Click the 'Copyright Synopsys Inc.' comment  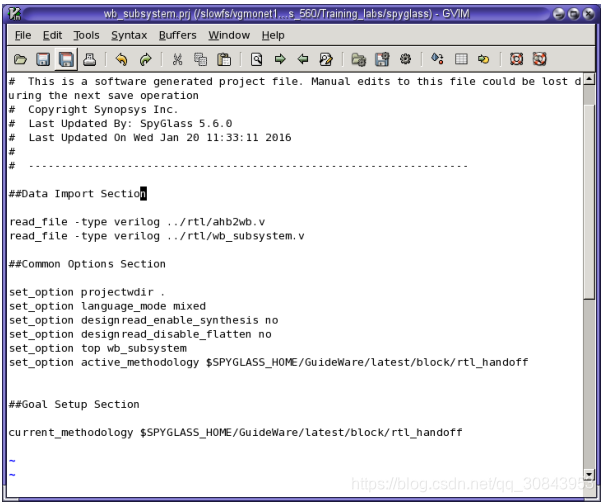click(x=93, y=109)
